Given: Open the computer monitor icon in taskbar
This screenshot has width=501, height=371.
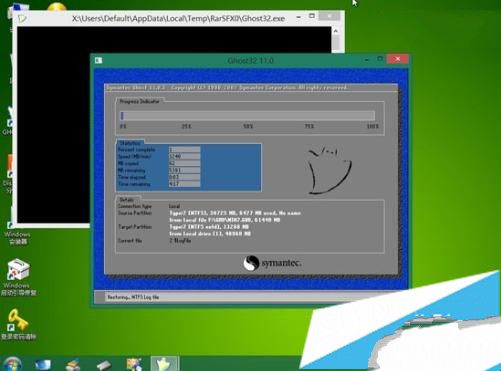Looking at the screenshot, I should pos(43,365).
